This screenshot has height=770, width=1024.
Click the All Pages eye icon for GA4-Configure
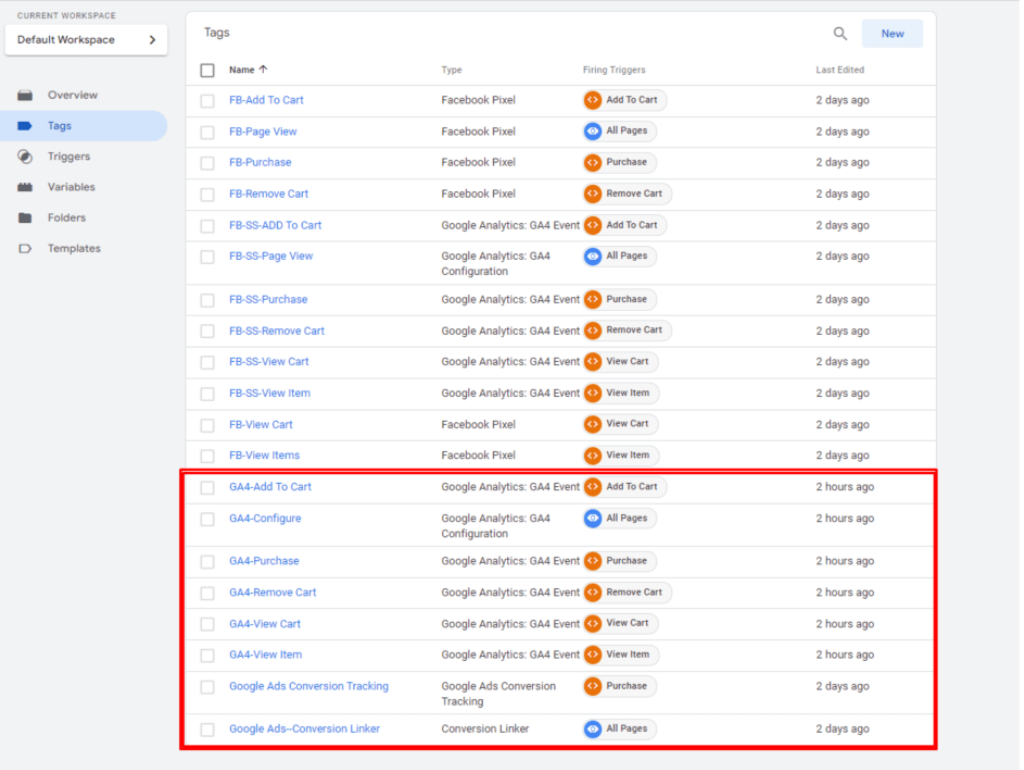pos(593,518)
